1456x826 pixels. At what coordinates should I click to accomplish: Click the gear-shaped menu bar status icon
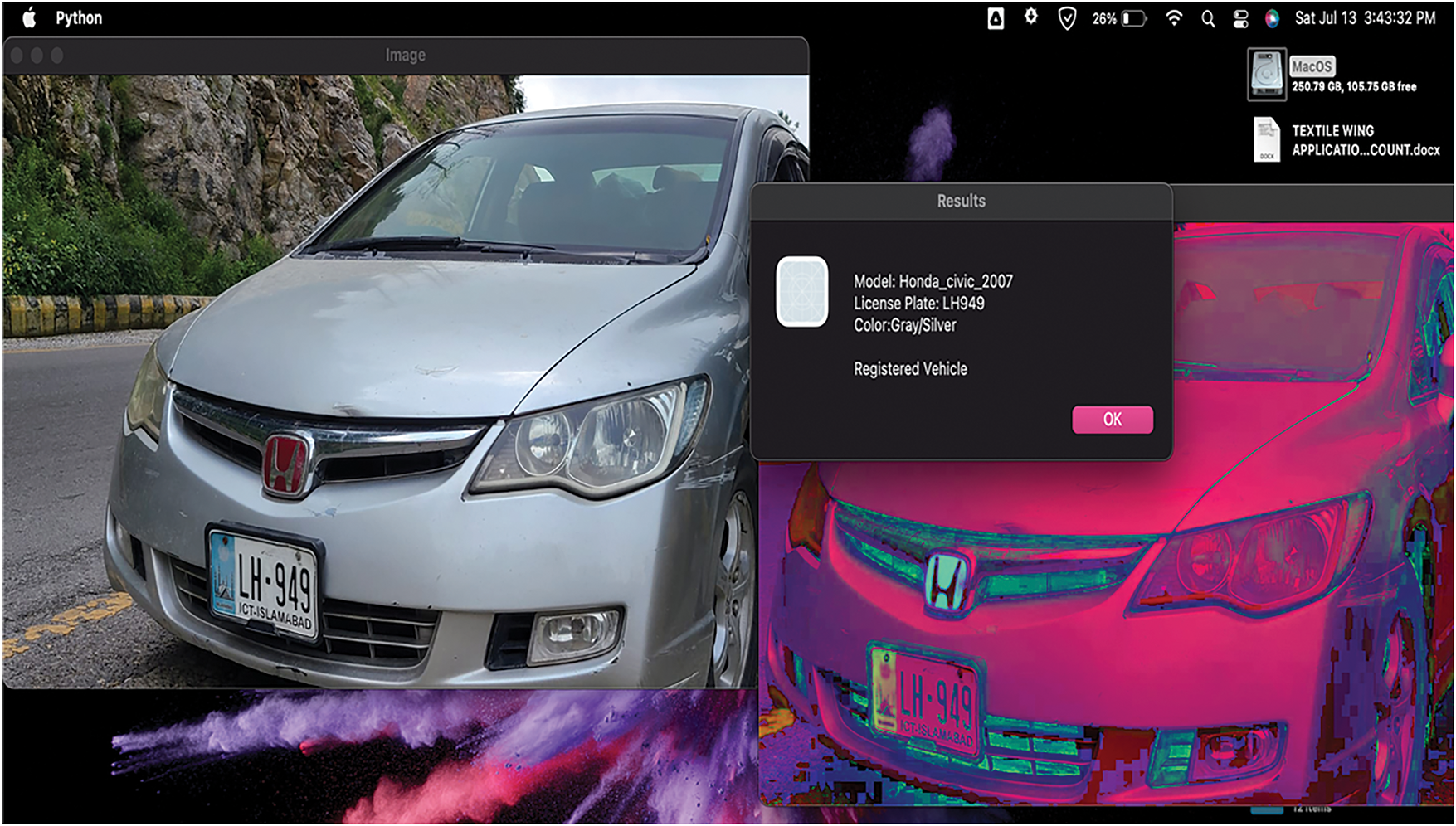point(1030,17)
